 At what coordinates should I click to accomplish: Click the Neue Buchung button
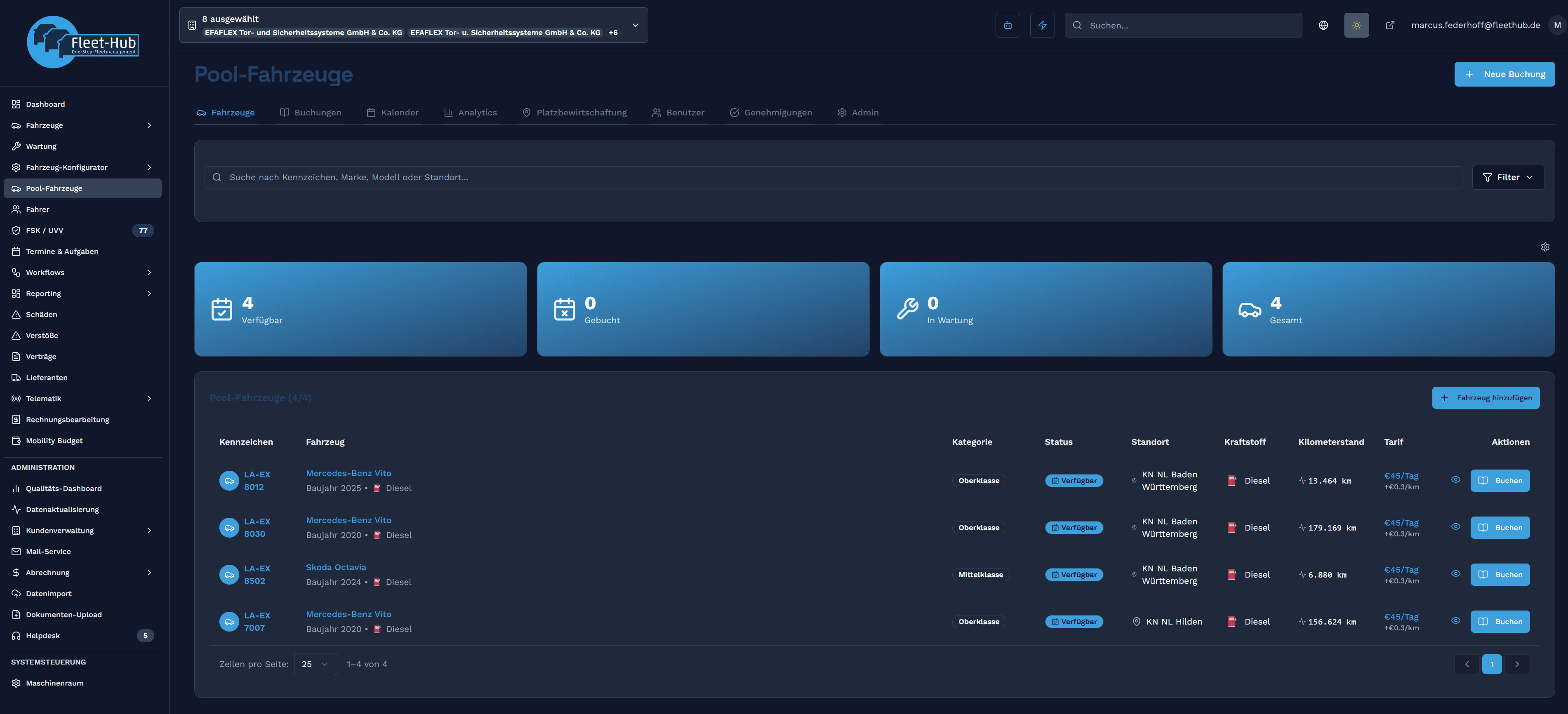[1504, 74]
